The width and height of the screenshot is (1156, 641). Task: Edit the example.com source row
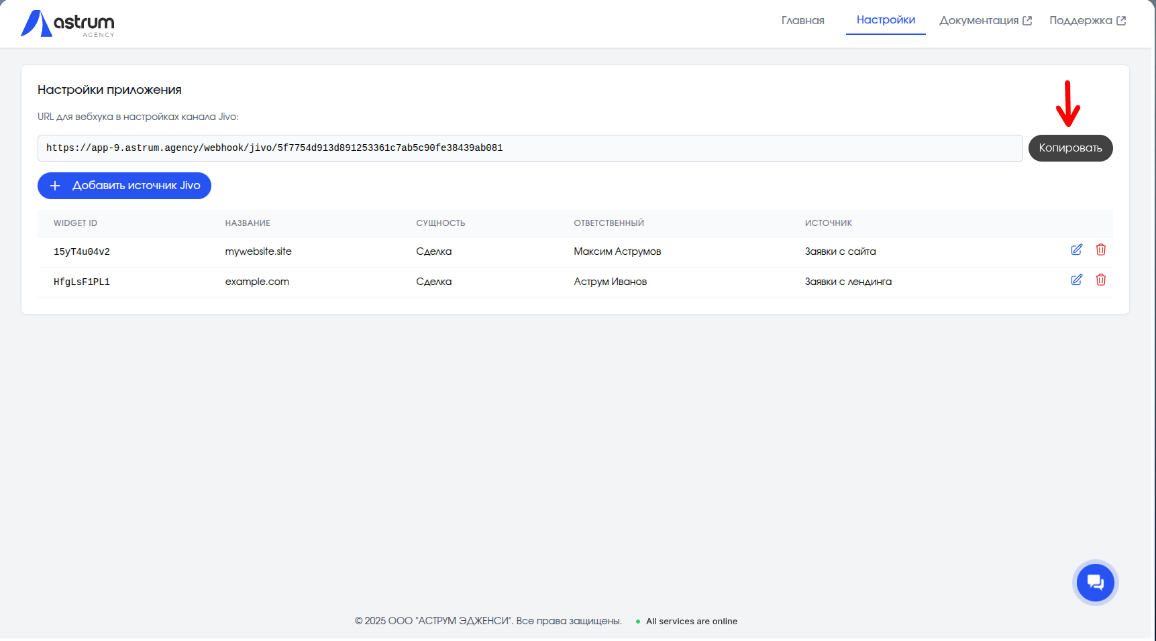click(x=1076, y=280)
